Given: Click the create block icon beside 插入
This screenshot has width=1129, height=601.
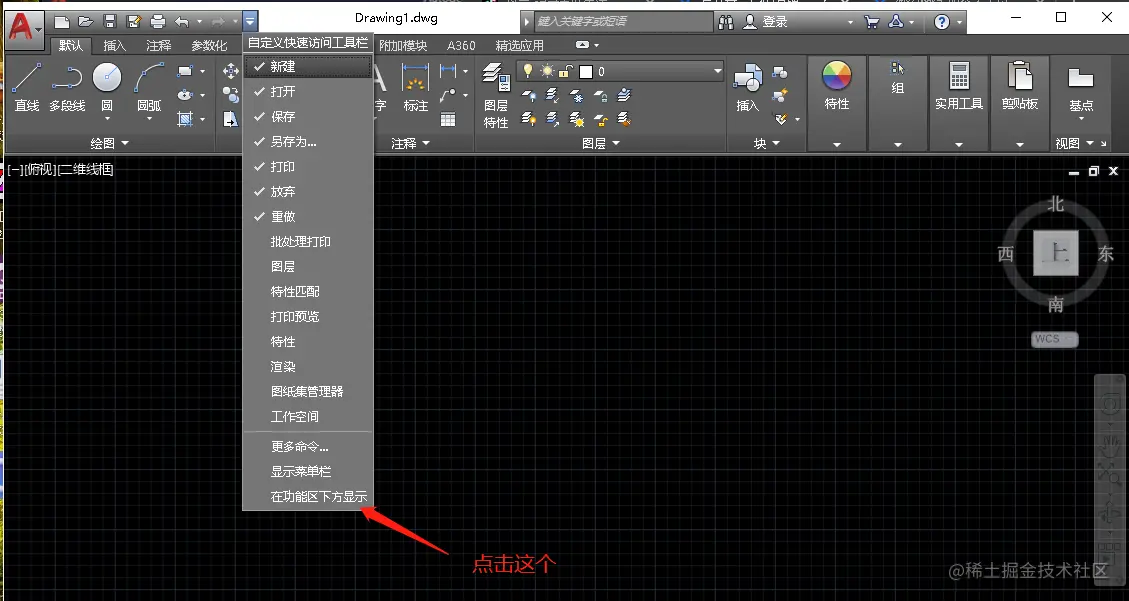Looking at the screenshot, I should pyautogui.click(x=780, y=71).
